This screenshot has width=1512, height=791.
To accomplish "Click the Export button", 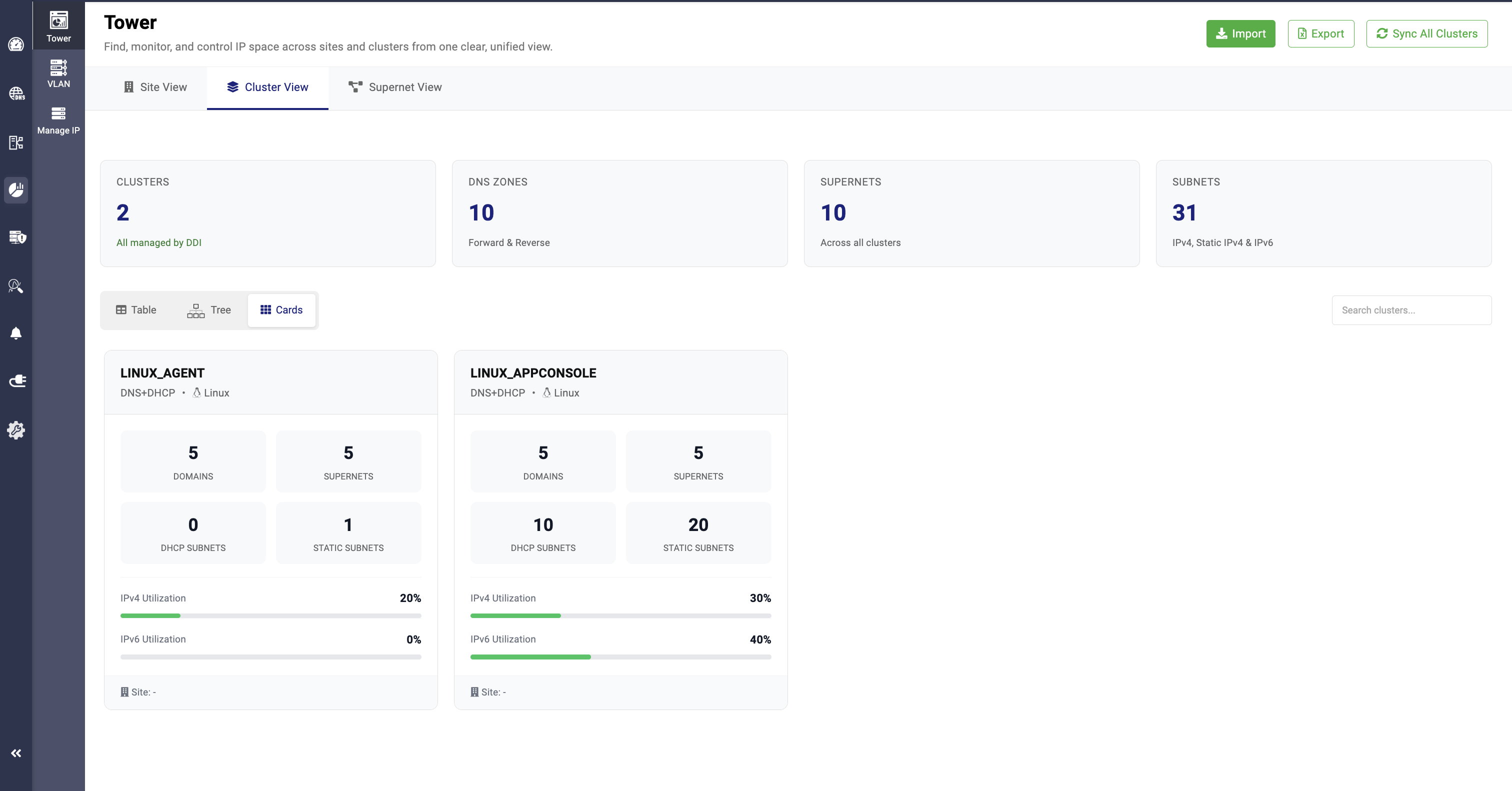I will [1320, 34].
